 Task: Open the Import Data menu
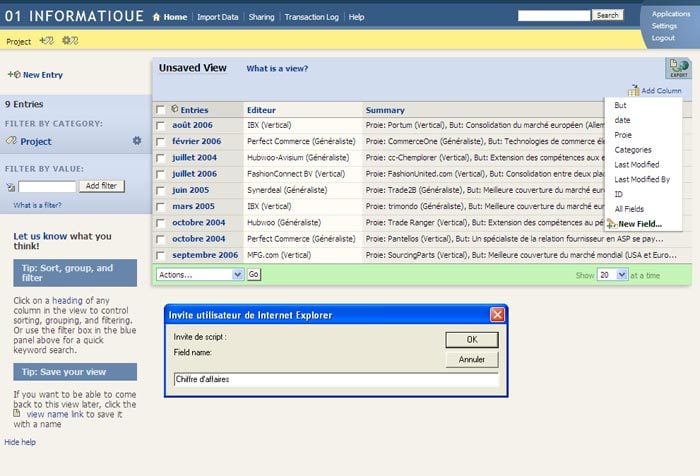217,17
